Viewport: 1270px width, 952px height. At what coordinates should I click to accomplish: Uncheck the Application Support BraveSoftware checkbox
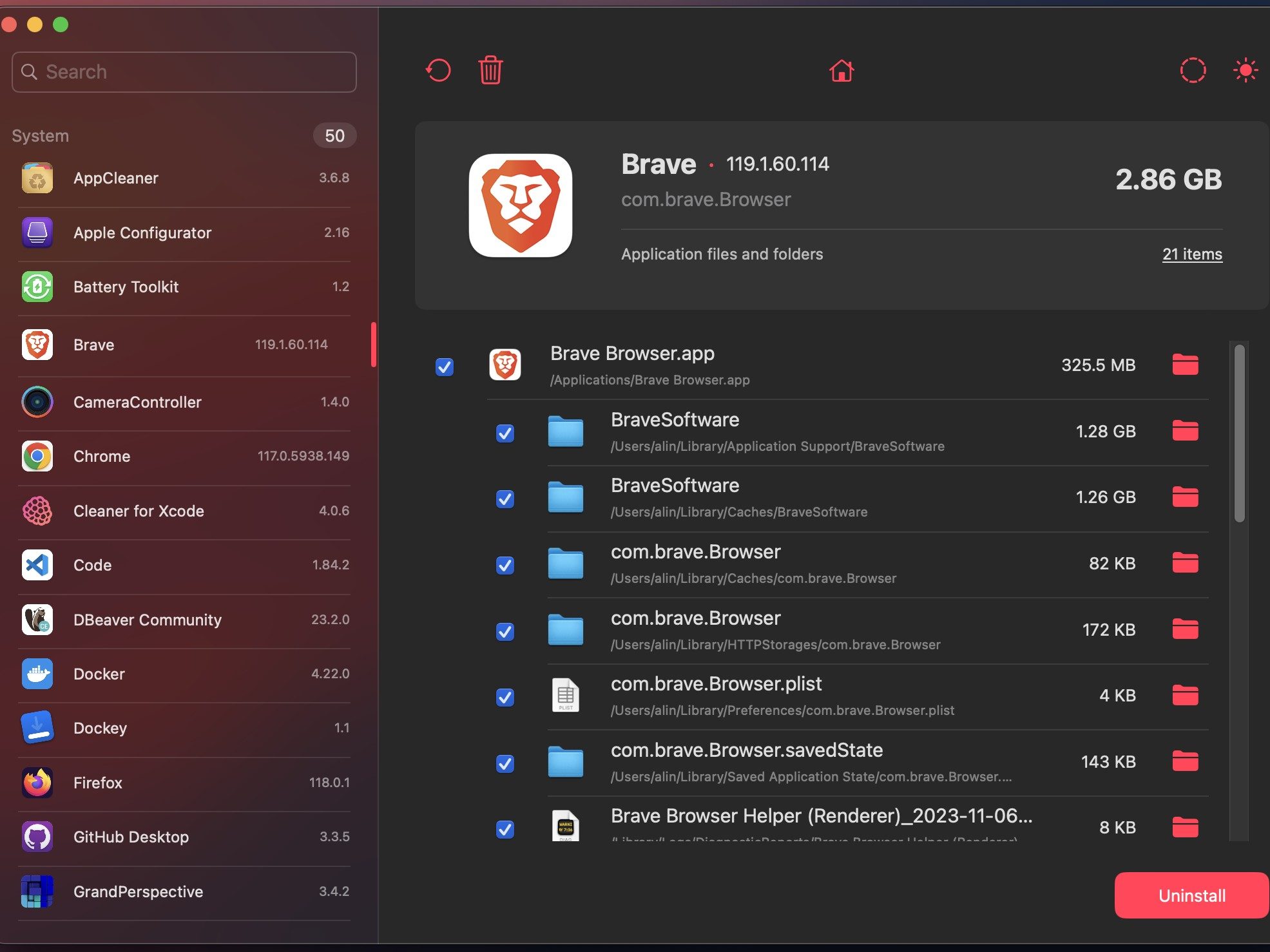point(505,433)
